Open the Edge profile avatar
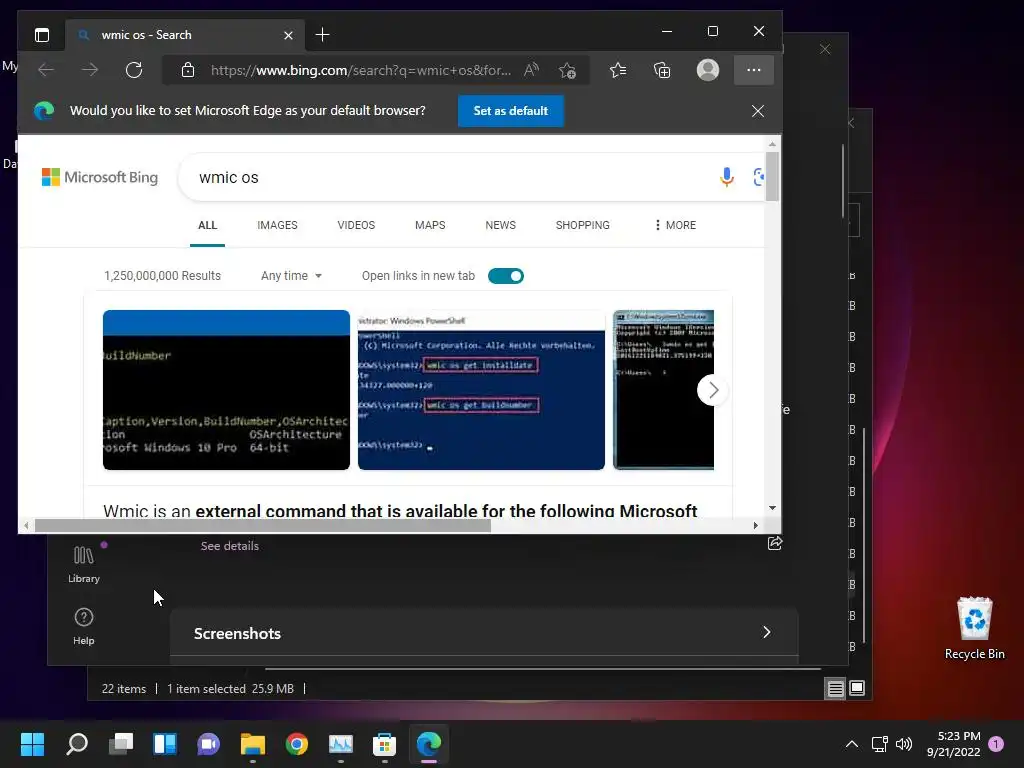The image size is (1024, 768). pyautogui.click(x=708, y=70)
